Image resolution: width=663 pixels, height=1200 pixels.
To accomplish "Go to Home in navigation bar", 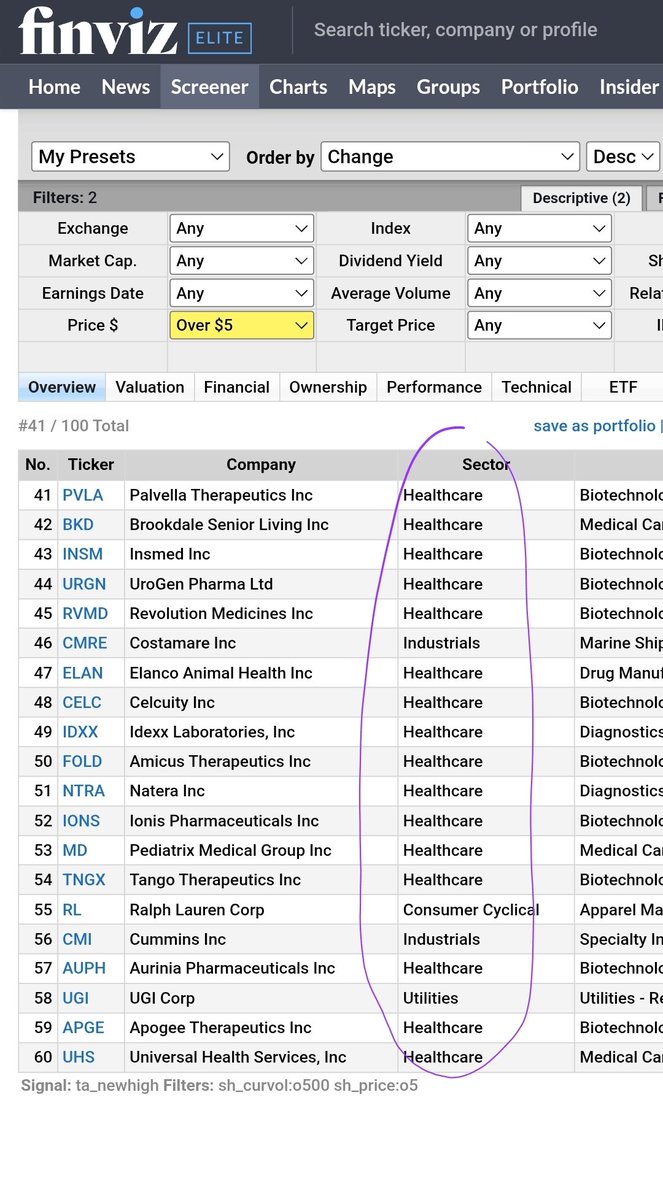I will click(x=54, y=87).
